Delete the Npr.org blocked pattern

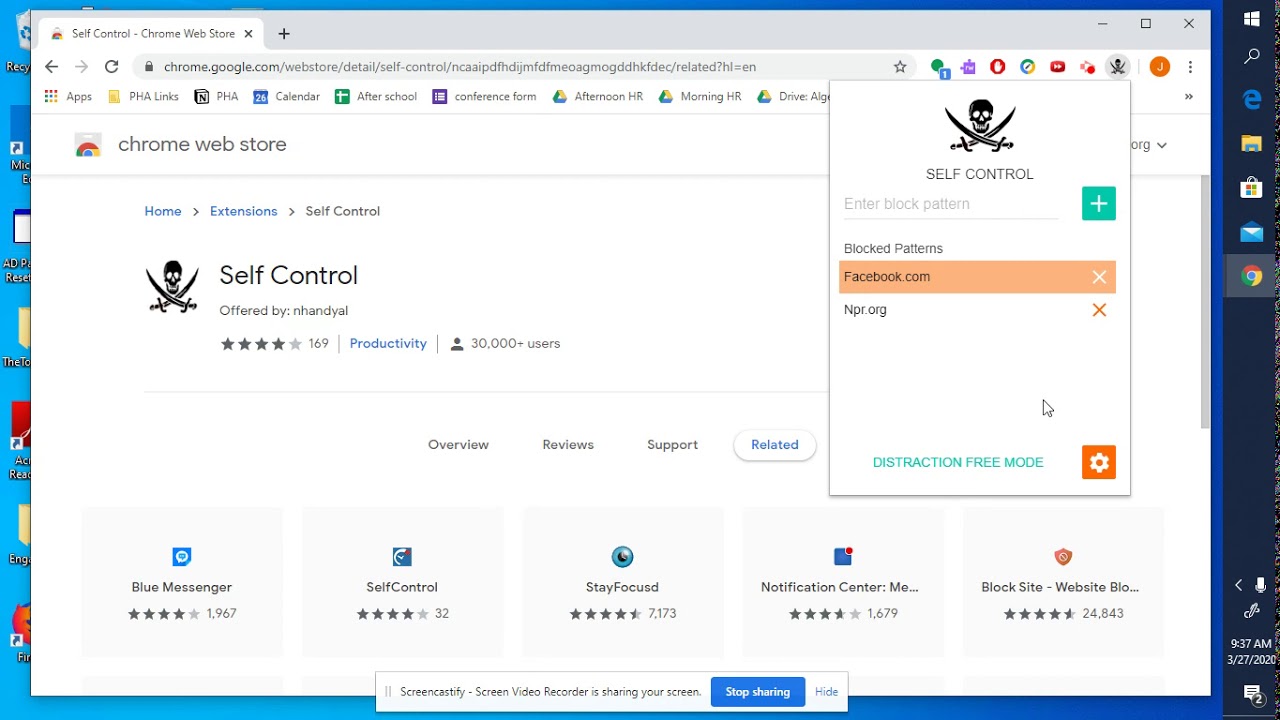point(1099,310)
